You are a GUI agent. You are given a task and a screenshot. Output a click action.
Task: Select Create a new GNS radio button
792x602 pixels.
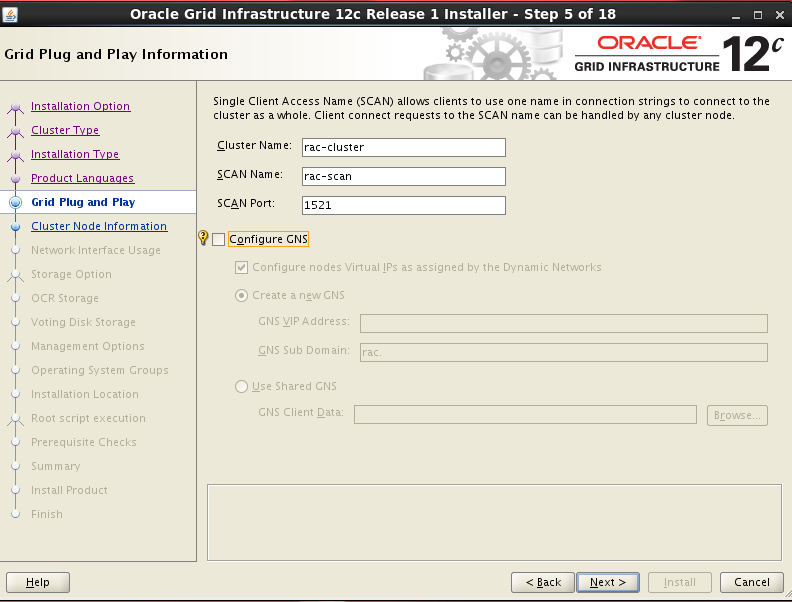pos(241,295)
